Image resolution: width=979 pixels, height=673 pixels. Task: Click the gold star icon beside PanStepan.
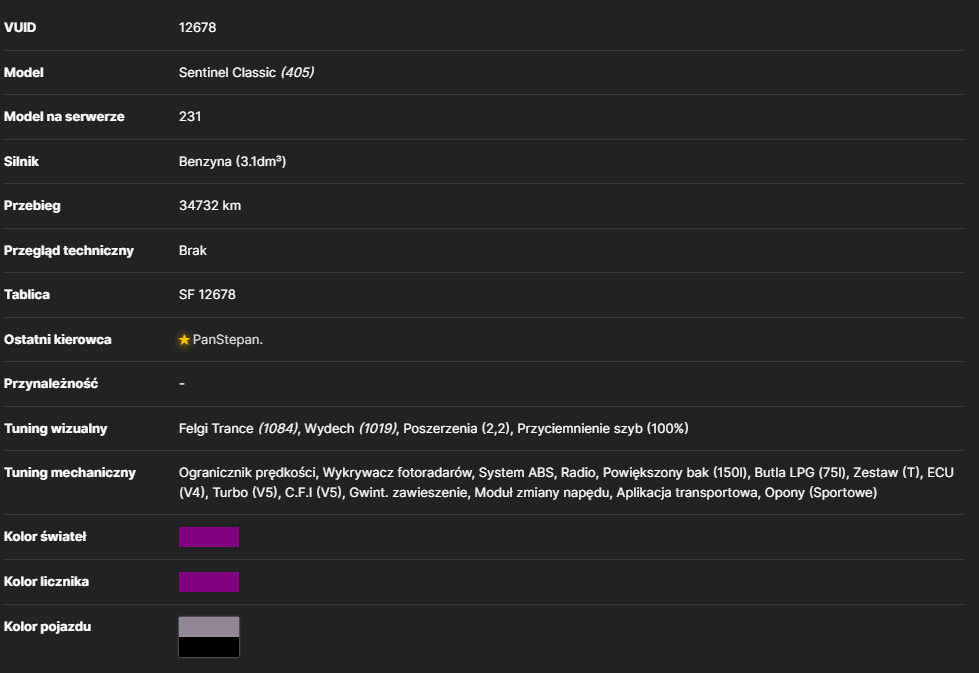[x=184, y=340]
